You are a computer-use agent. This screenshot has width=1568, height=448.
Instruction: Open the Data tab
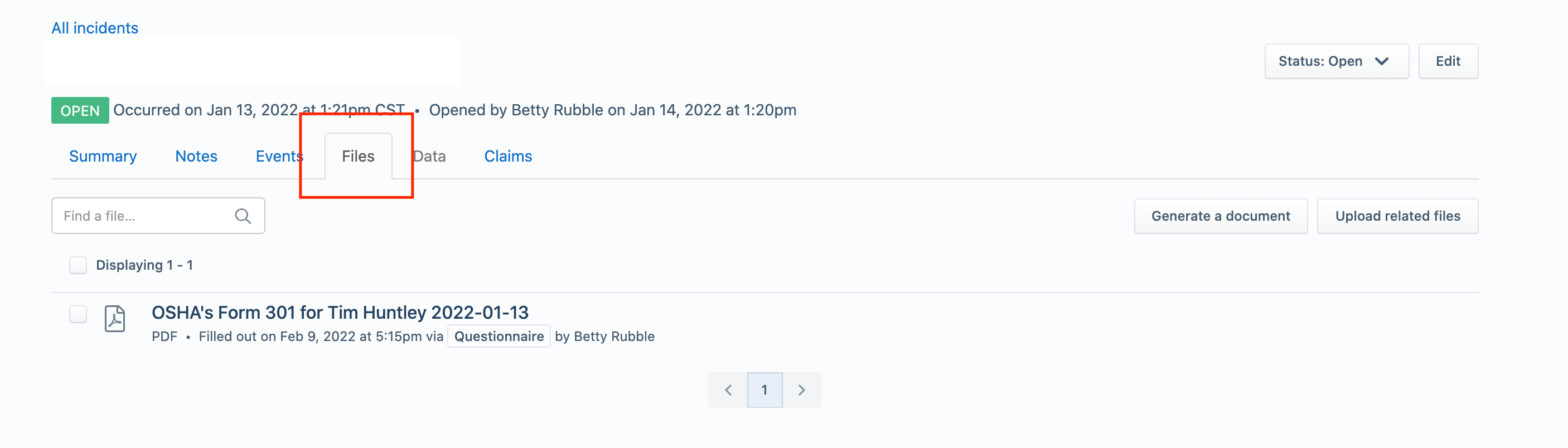[x=429, y=156]
